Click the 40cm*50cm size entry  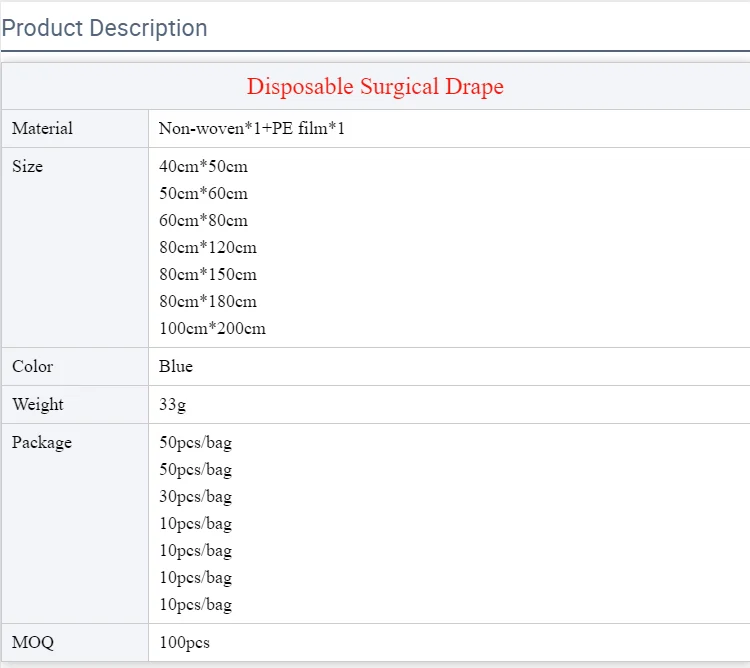(x=203, y=167)
